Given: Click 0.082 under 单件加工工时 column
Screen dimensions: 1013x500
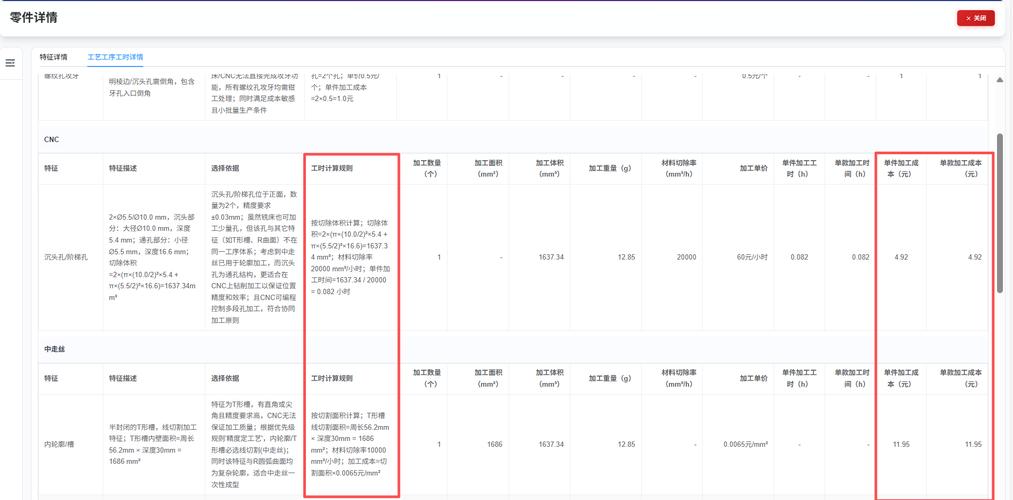Looking at the screenshot, I should pyautogui.click(x=799, y=257).
